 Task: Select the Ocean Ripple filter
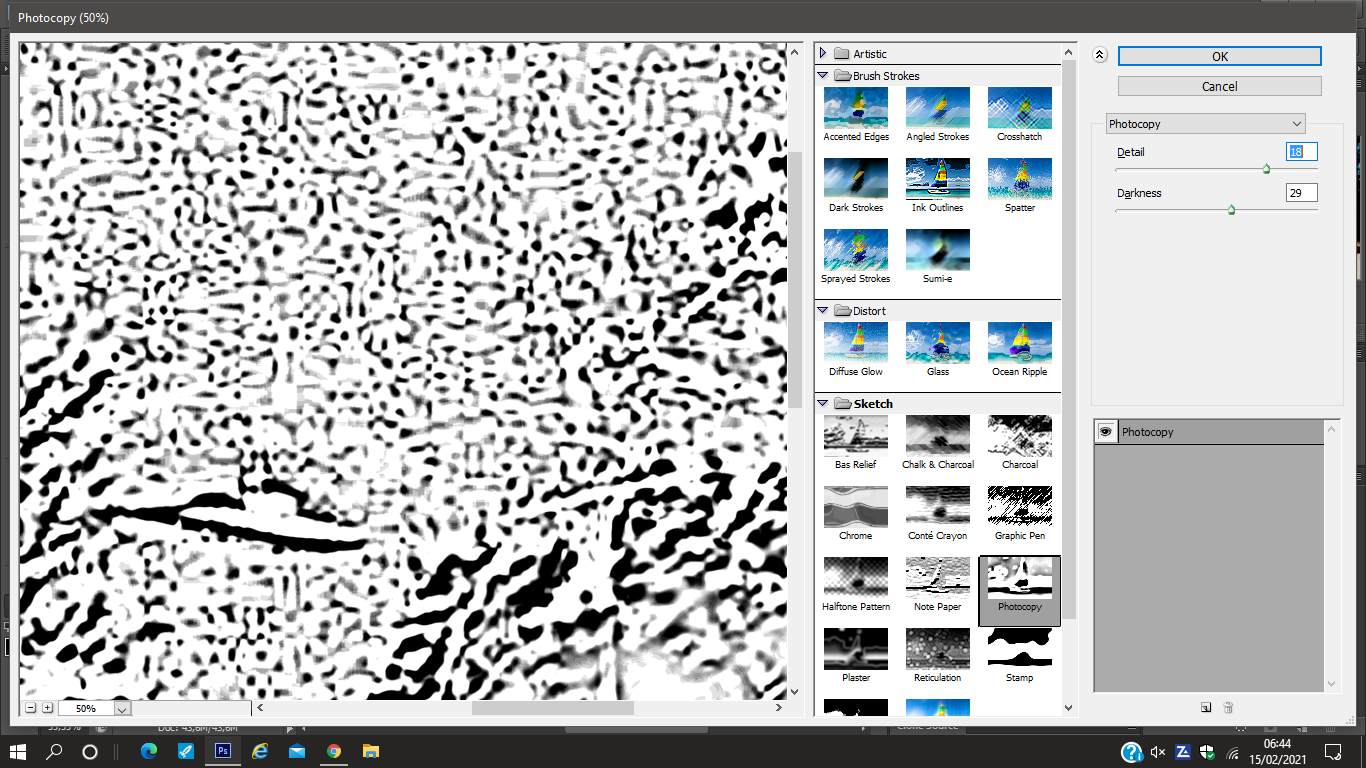pos(1019,343)
